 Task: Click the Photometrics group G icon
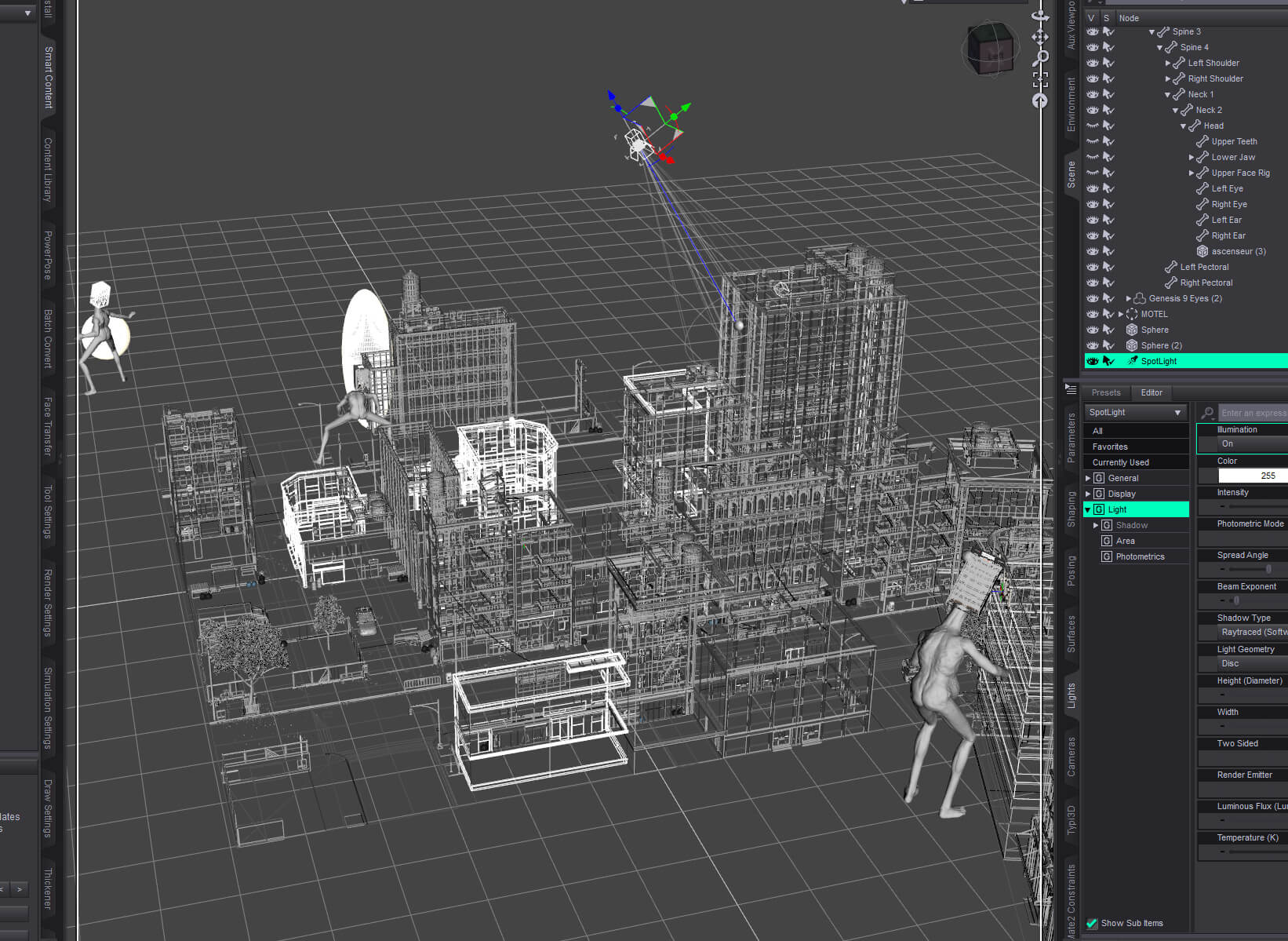coord(1106,556)
